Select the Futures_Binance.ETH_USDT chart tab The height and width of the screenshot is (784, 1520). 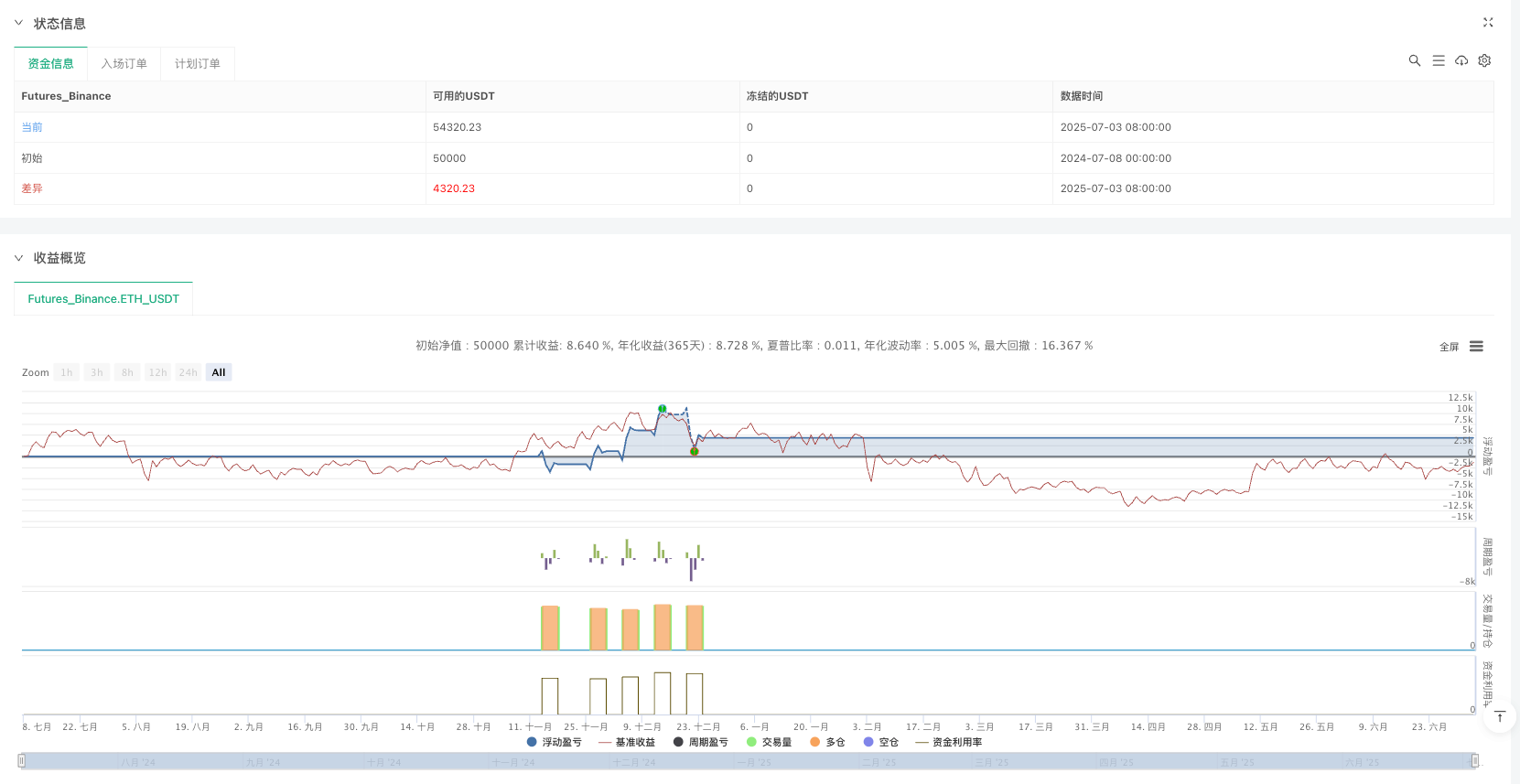tap(103, 299)
